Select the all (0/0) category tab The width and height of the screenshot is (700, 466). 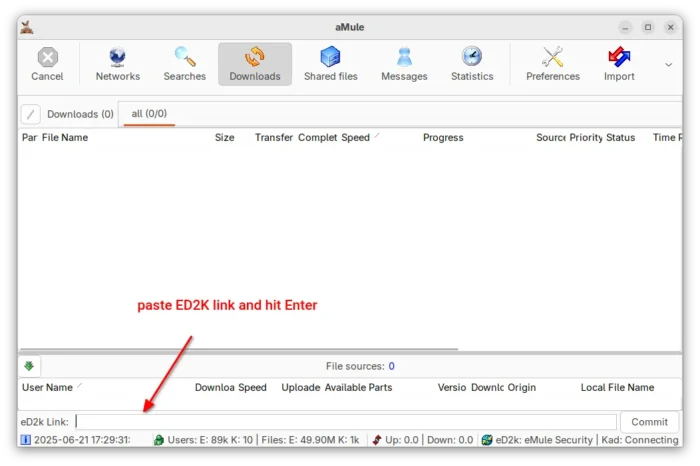(x=149, y=114)
